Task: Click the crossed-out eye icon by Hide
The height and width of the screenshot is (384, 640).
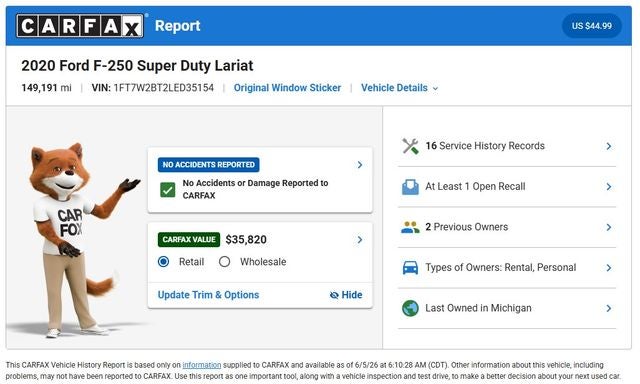Action: coord(334,295)
